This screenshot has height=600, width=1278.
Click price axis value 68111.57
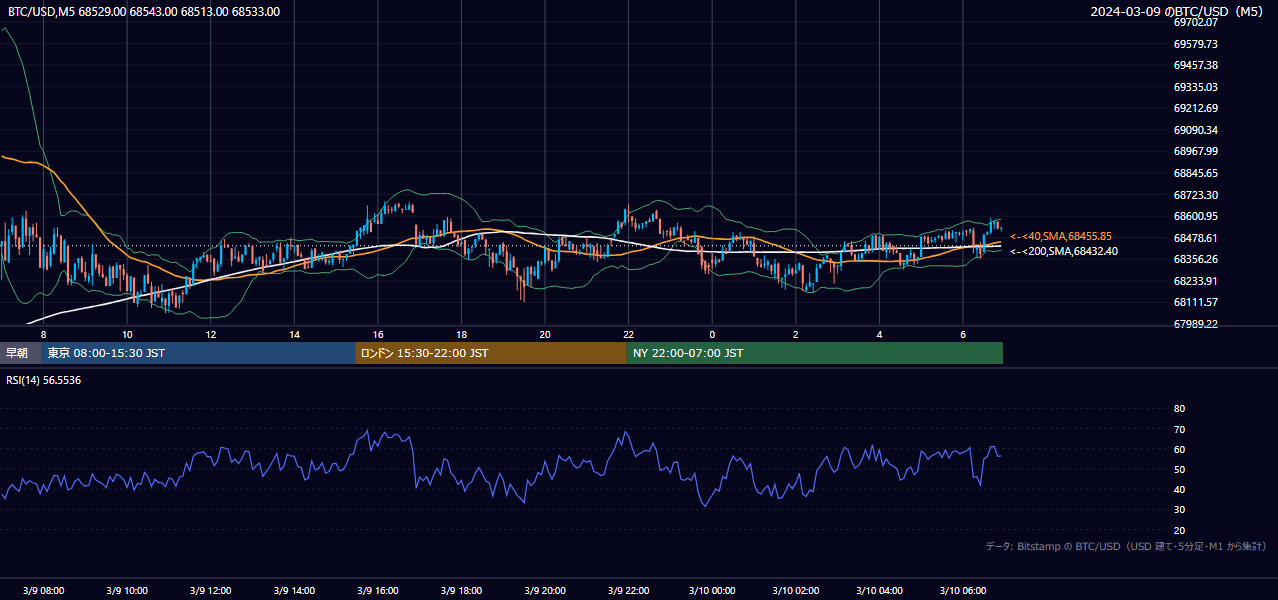(x=1195, y=302)
